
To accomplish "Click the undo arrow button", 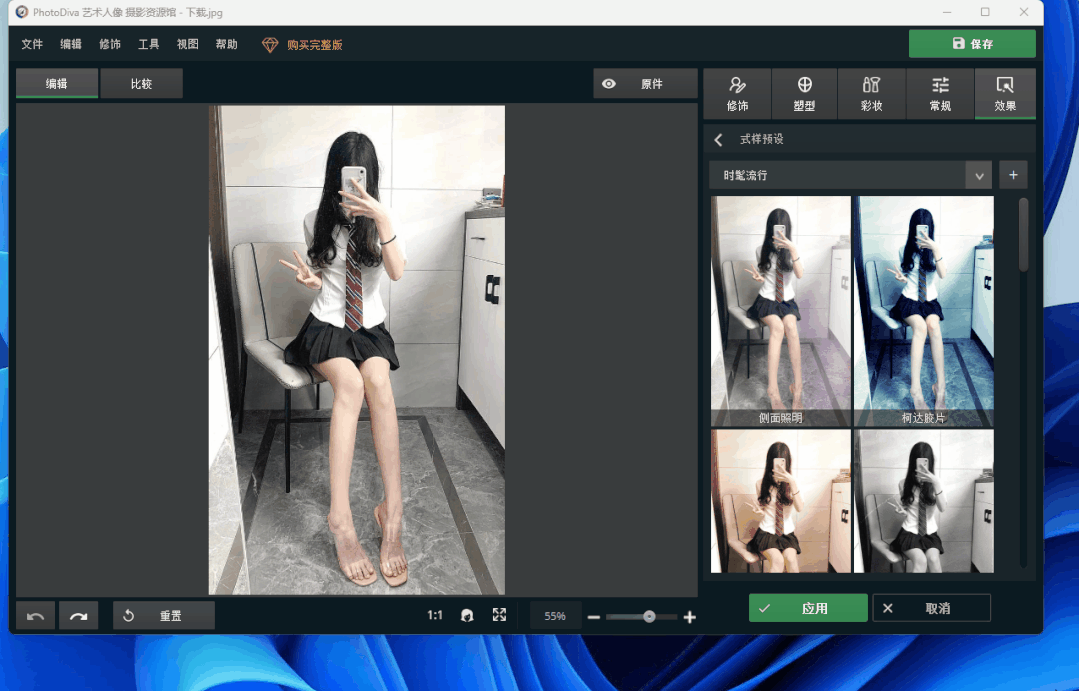I will (35, 615).
